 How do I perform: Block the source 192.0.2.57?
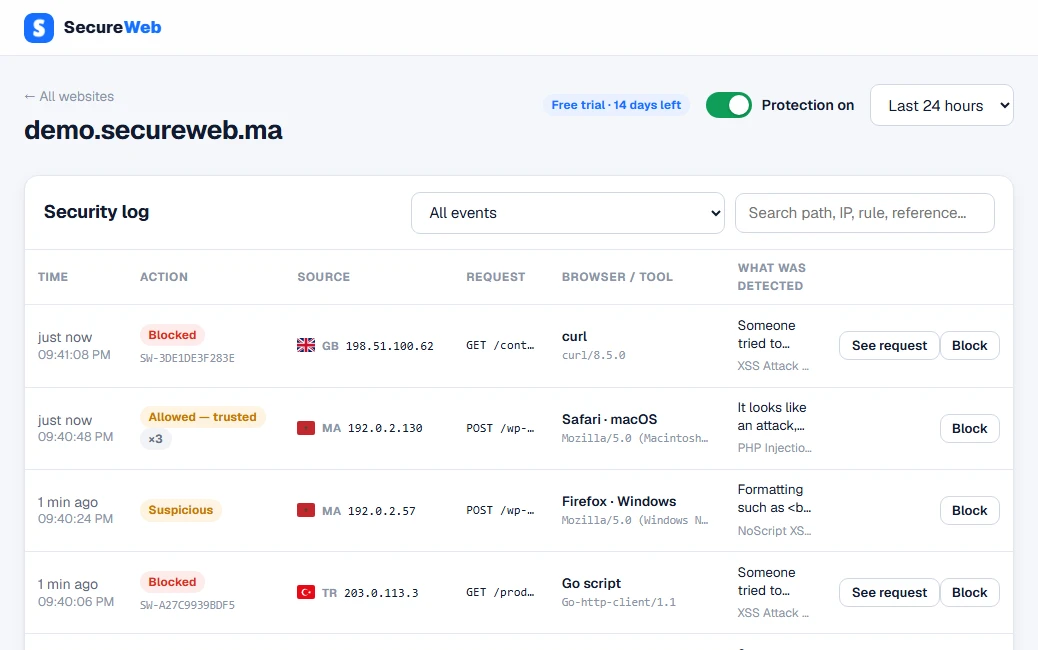[x=969, y=510]
